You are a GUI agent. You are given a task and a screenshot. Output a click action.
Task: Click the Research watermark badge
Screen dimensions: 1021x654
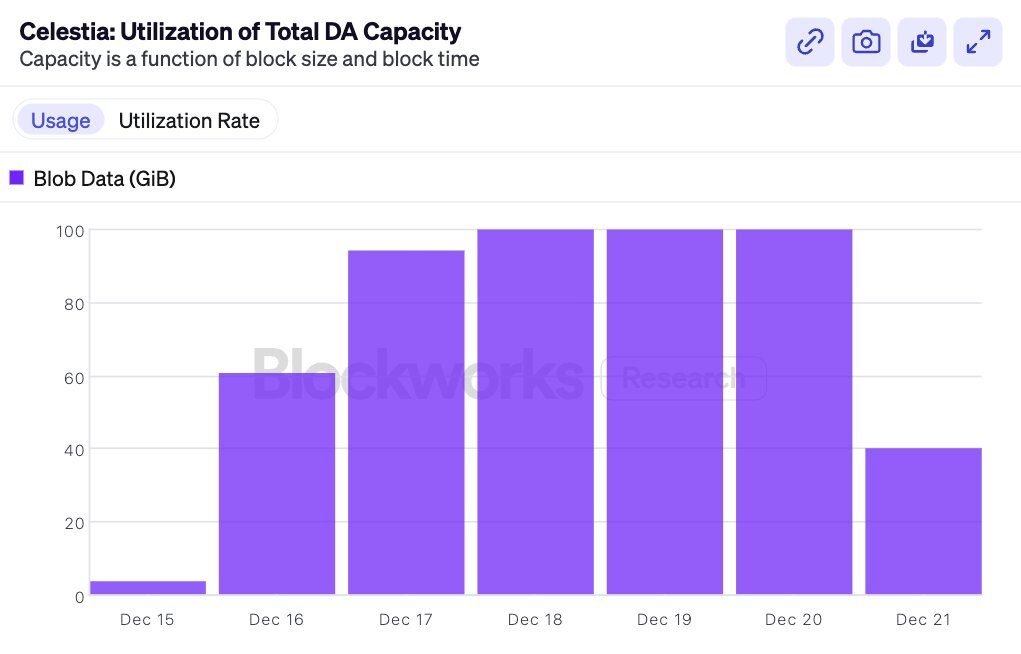pyautogui.click(x=683, y=378)
